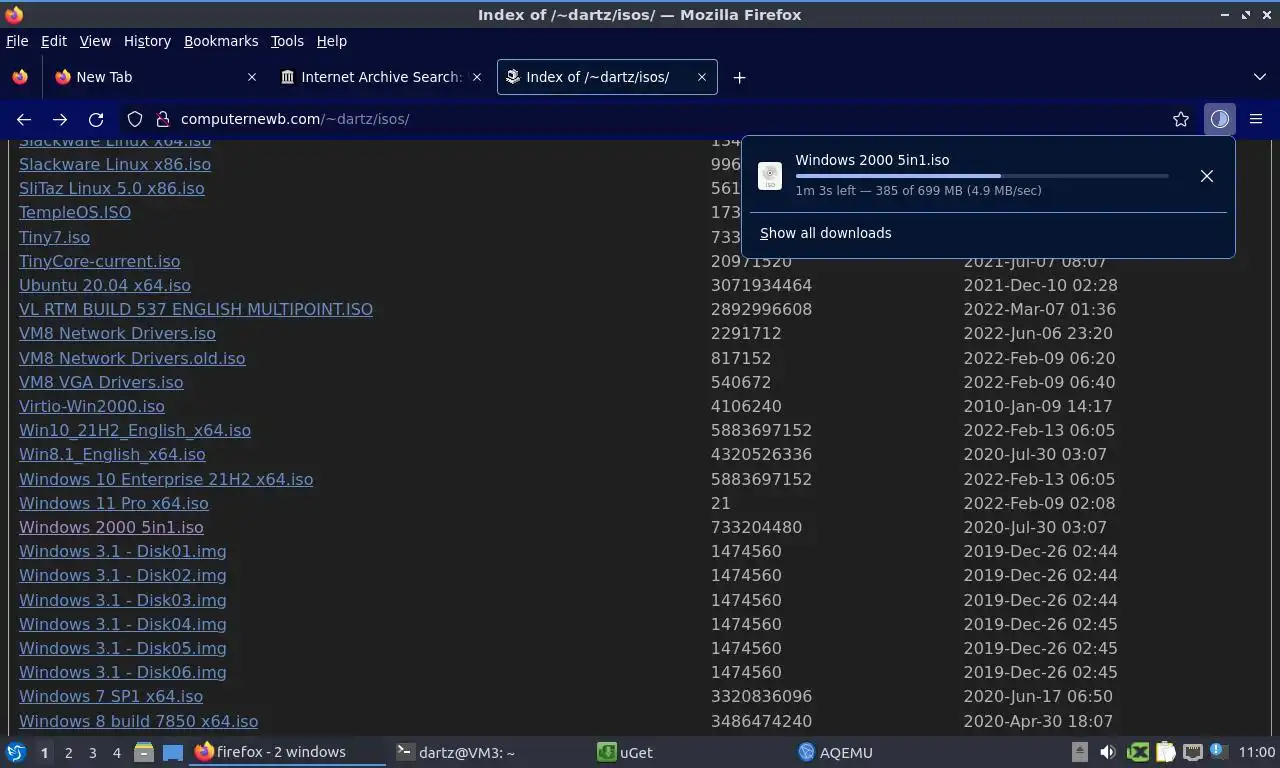
Task: Open the file manager from the taskbar
Action: click(144, 752)
